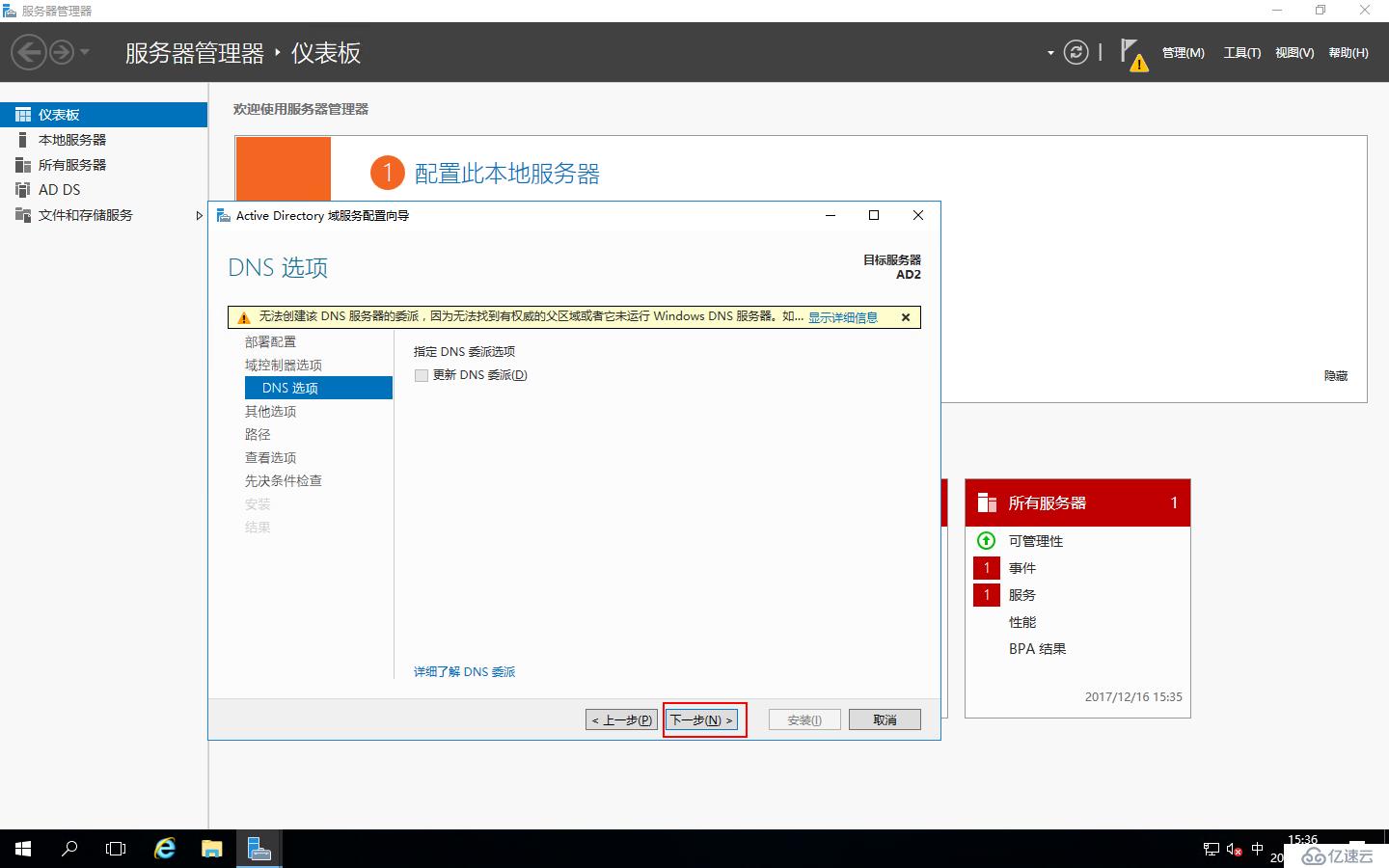The height and width of the screenshot is (868, 1389).
Task: Click 隐藏 to hide the welcome tile
Action: (x=1336, y=376)
